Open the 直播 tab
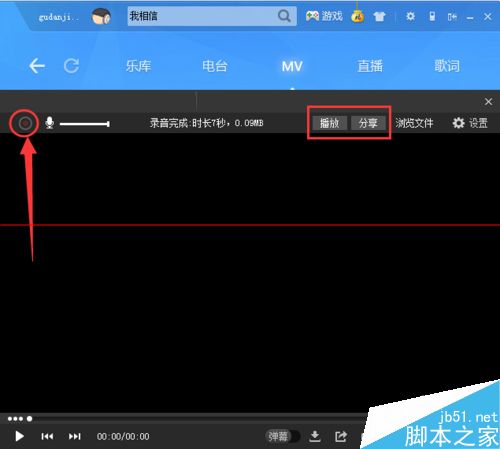Screen dimensions: 500x449 pos(370,66)
